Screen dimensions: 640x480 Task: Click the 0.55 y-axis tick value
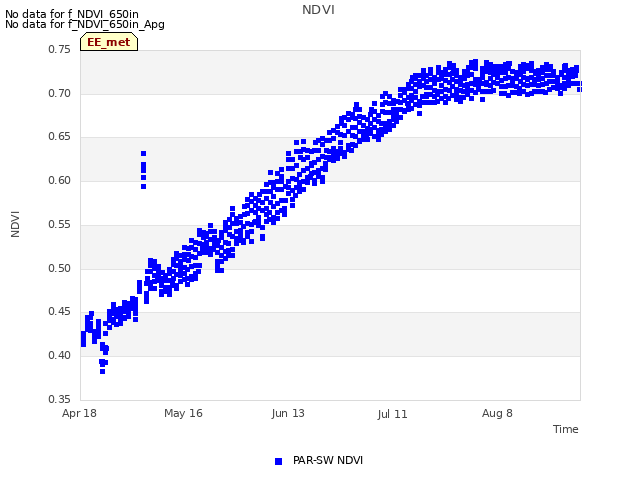coord(59,224)
